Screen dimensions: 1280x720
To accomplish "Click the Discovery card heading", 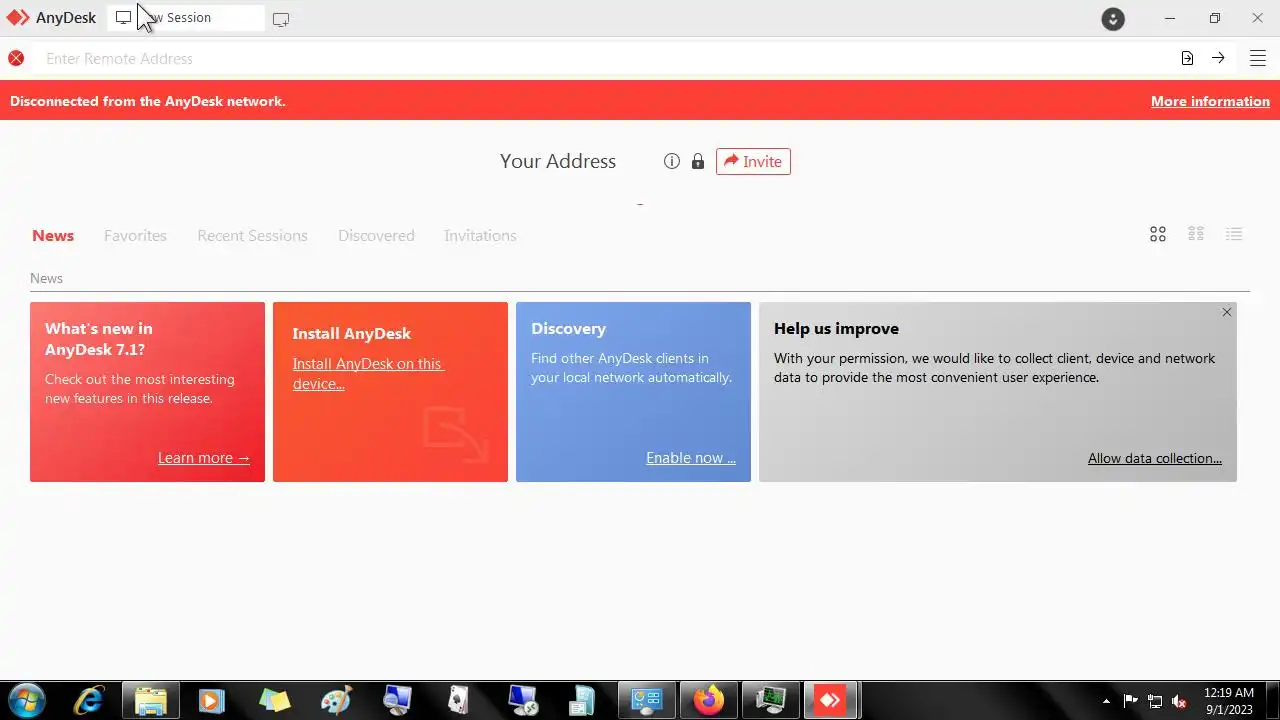I will tap(568, 329).
